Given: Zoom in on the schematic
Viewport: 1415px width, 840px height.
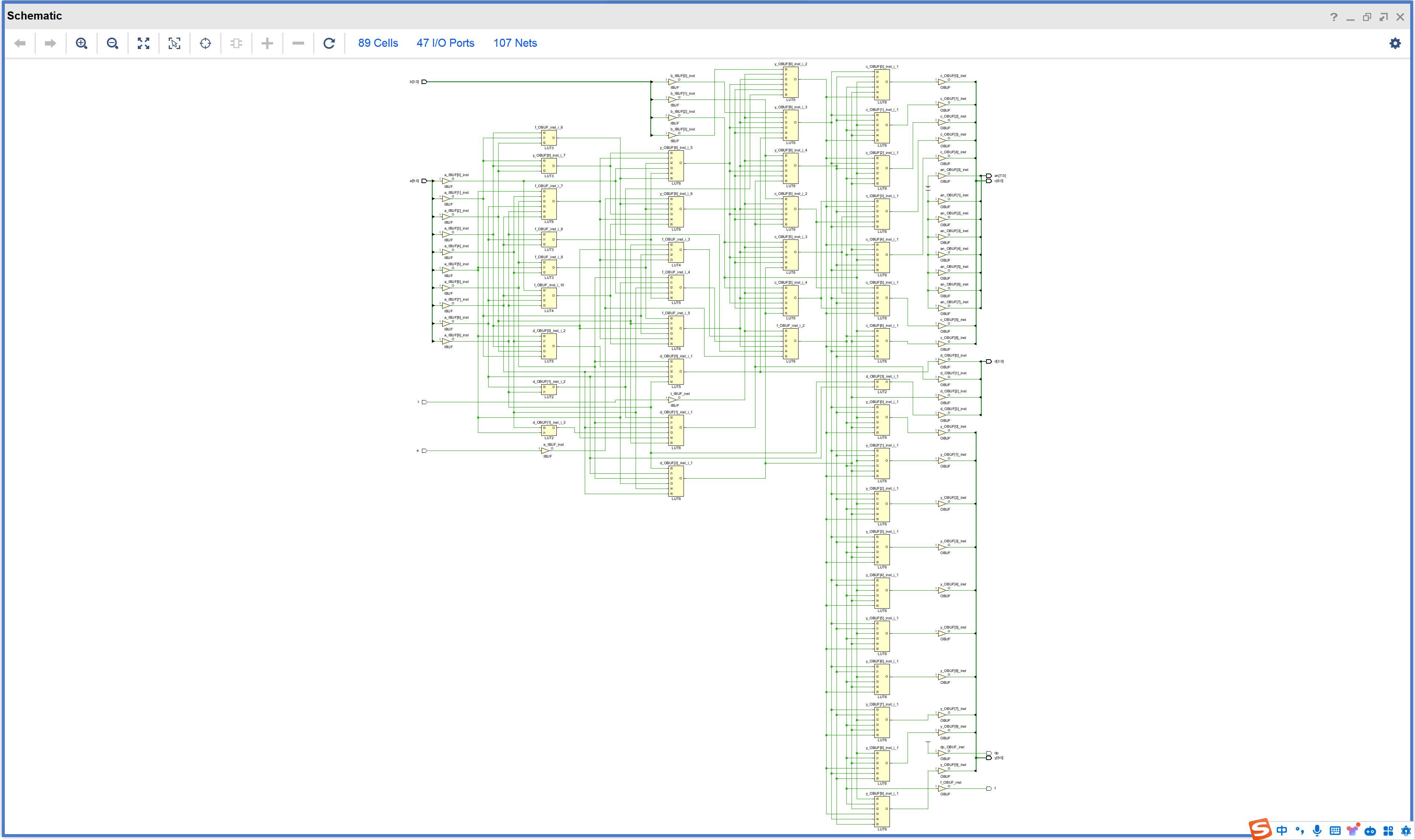Looking at the screenshot, I should [x=81, y=43].
